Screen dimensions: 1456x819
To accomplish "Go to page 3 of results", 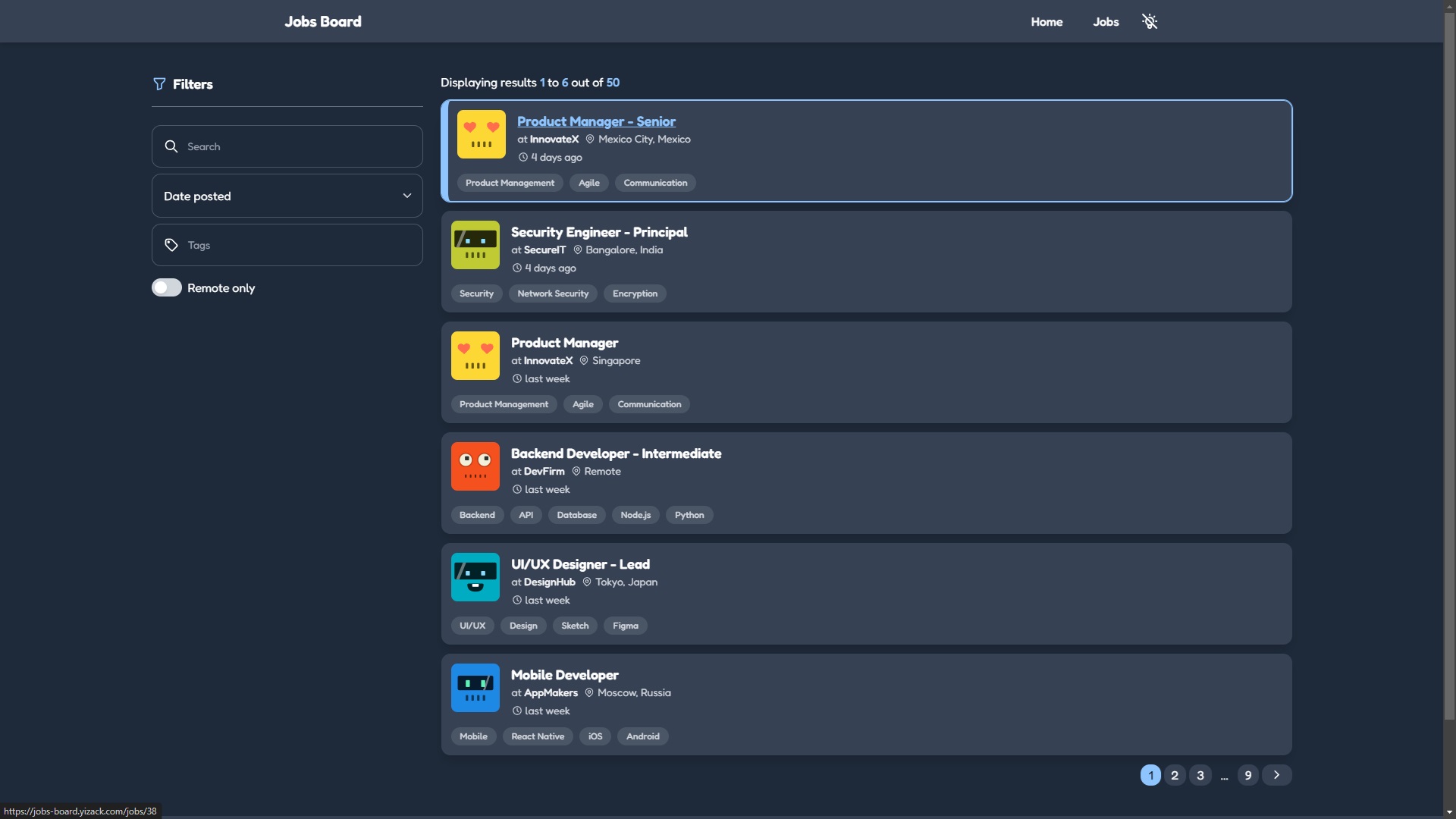I will [x=1200, y=775].
